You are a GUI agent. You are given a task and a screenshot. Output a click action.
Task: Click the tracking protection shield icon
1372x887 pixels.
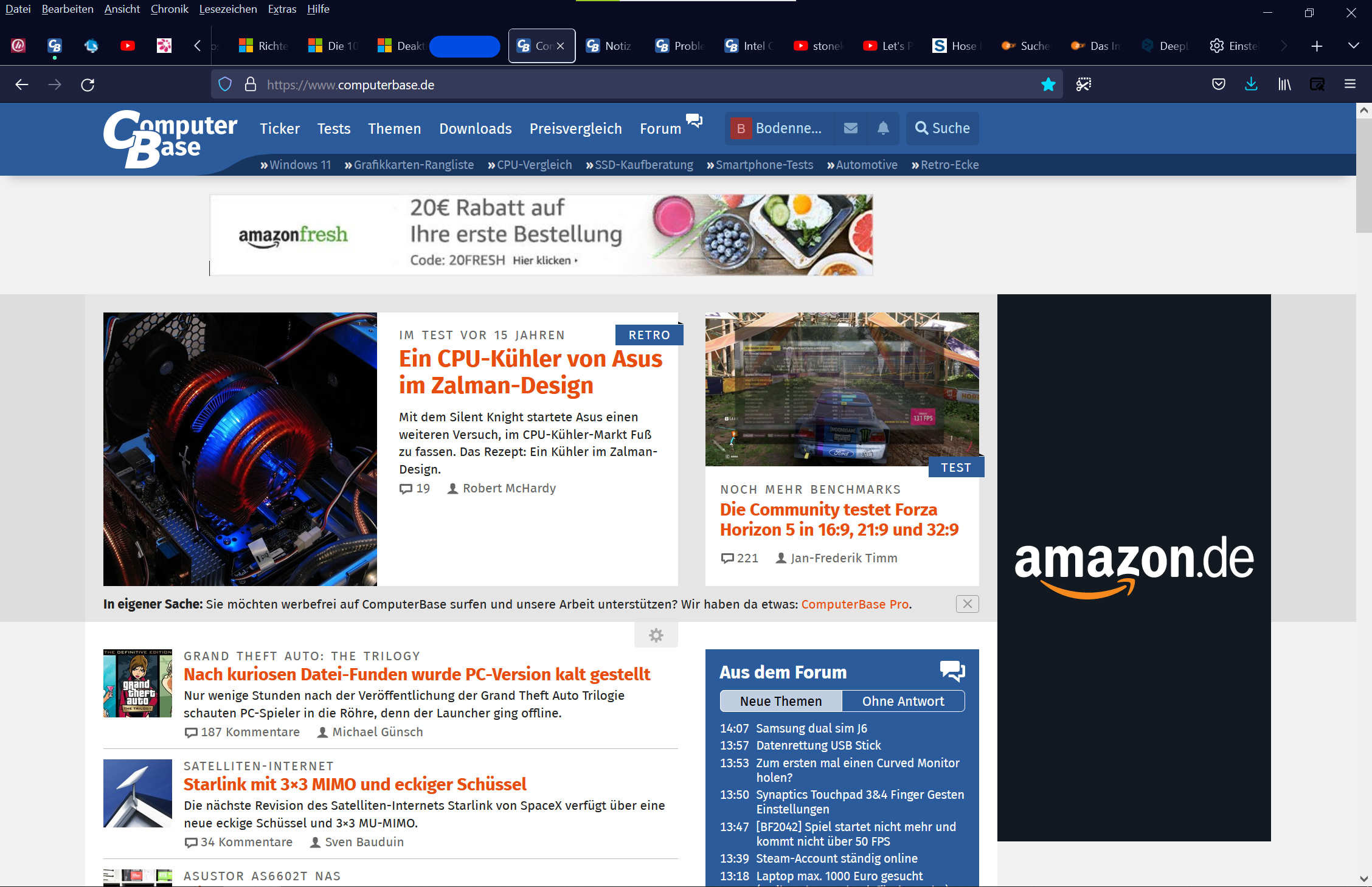pos(225,85)
